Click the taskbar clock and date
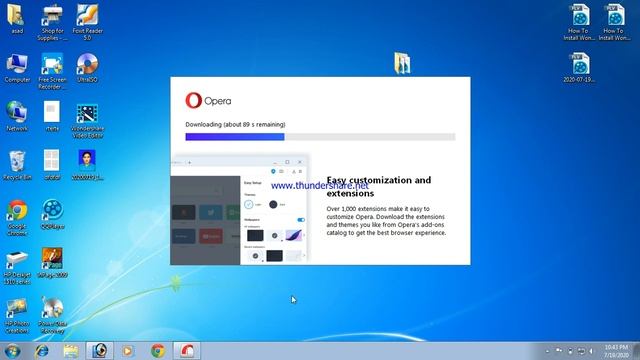 pos(616,351)
